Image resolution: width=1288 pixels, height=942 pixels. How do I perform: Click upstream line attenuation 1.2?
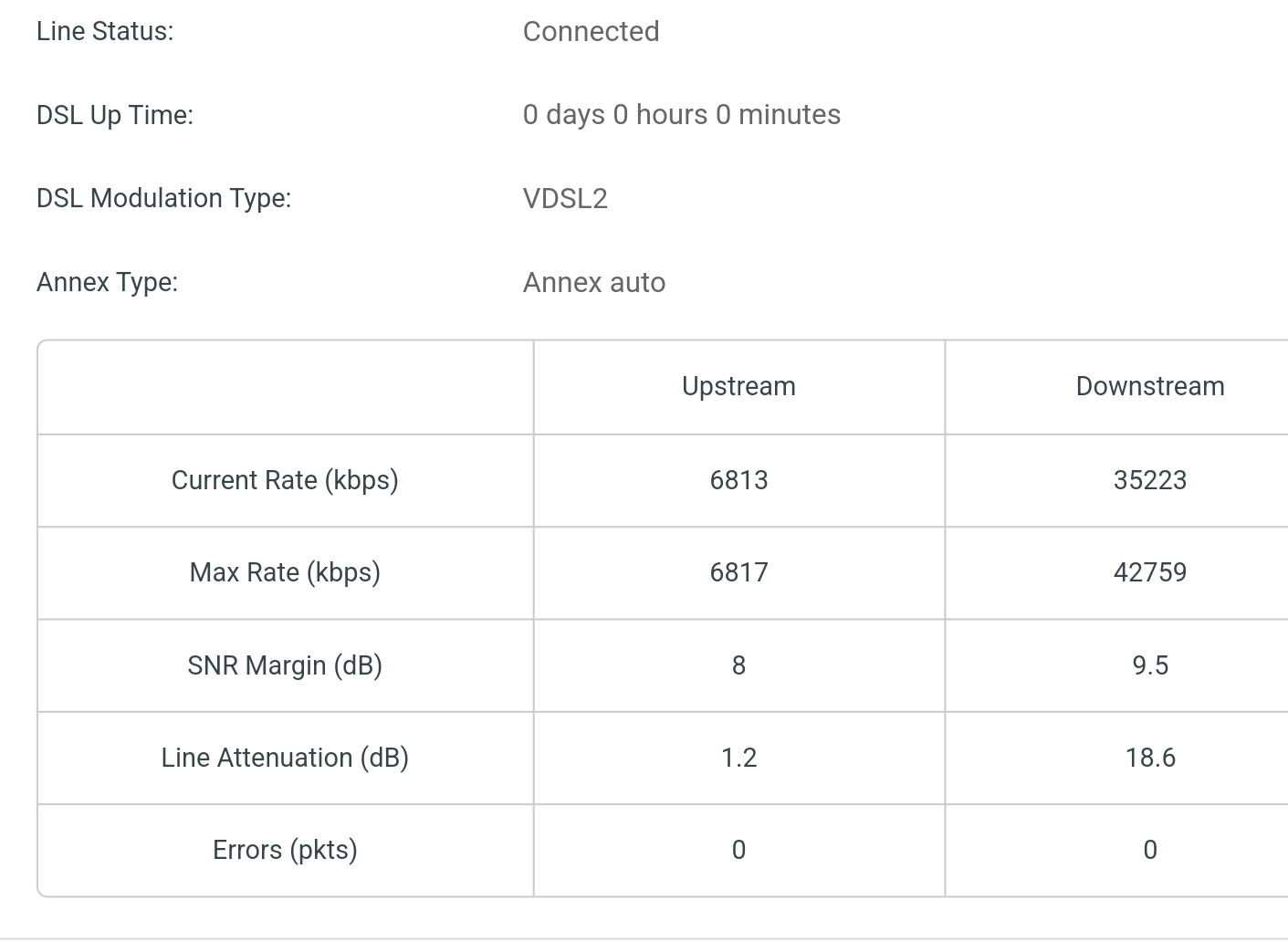[738, 758]
